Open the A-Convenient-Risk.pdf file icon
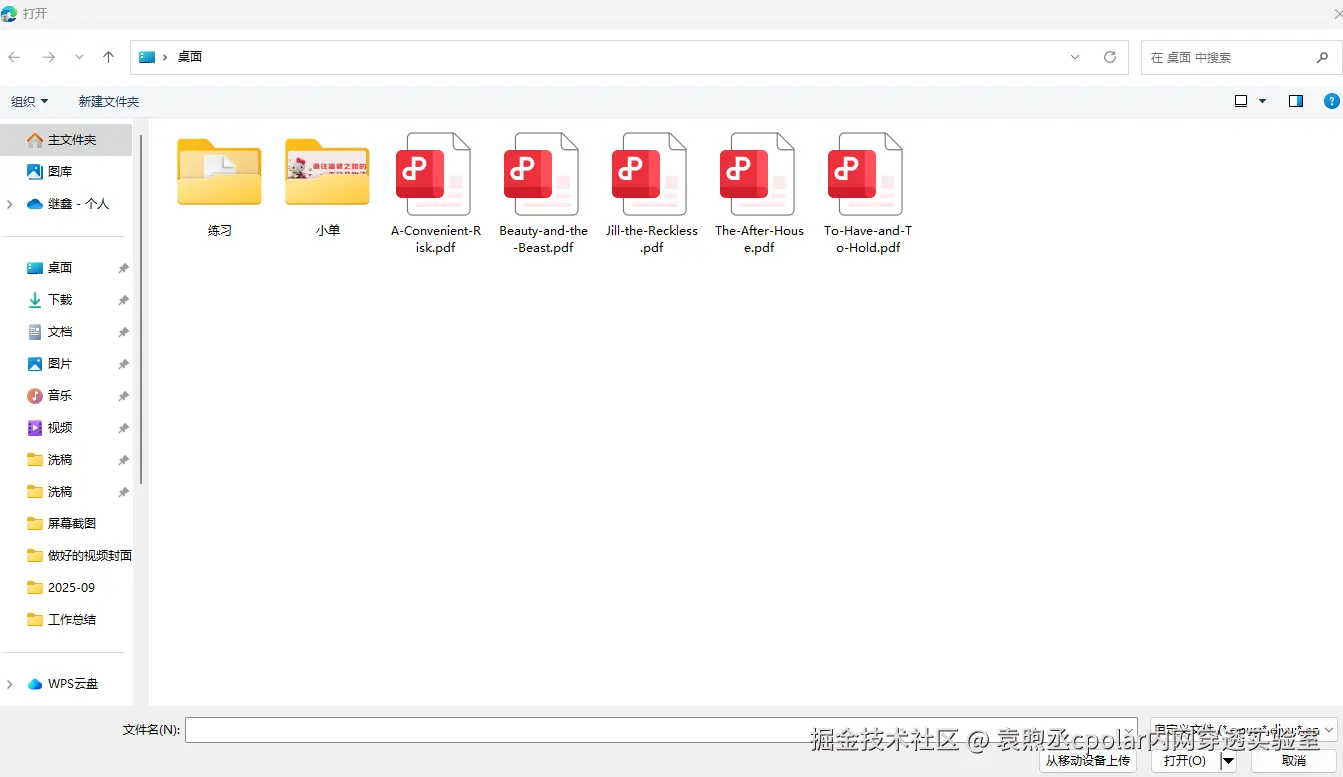This screenshot has height=777, width=1343. pos(433,175)
